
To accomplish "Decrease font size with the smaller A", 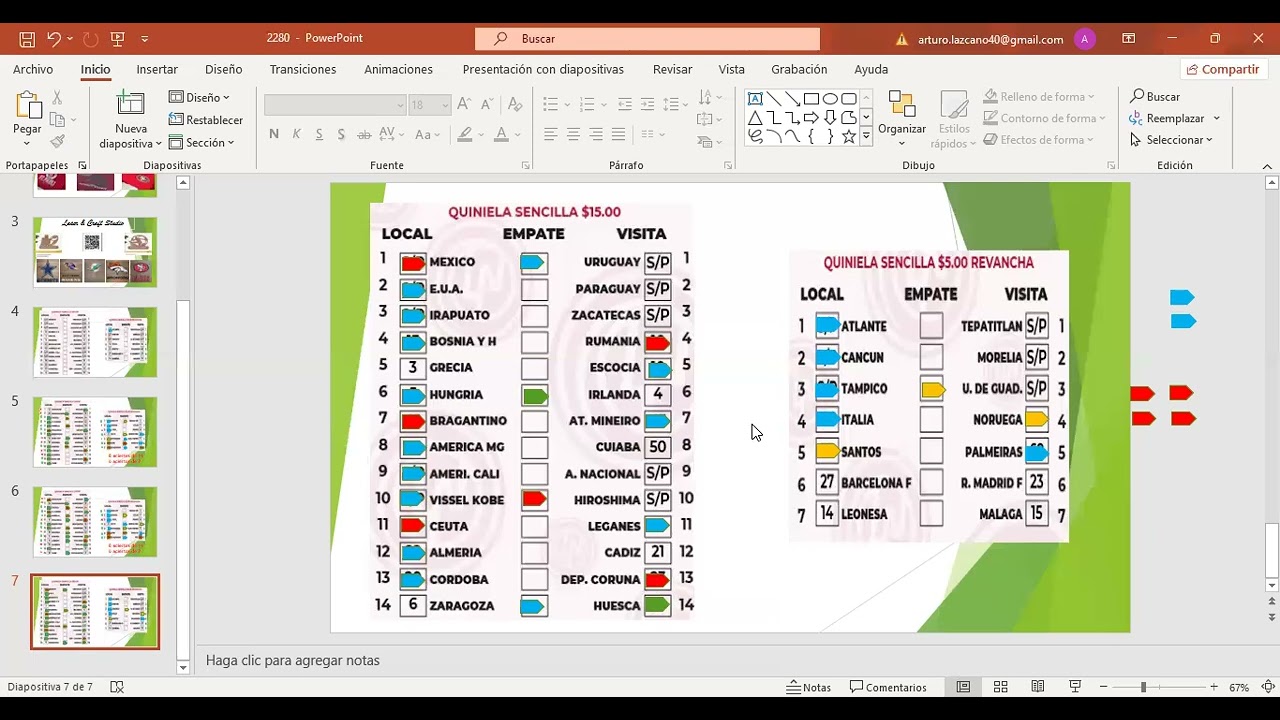I will pos(486,104).
